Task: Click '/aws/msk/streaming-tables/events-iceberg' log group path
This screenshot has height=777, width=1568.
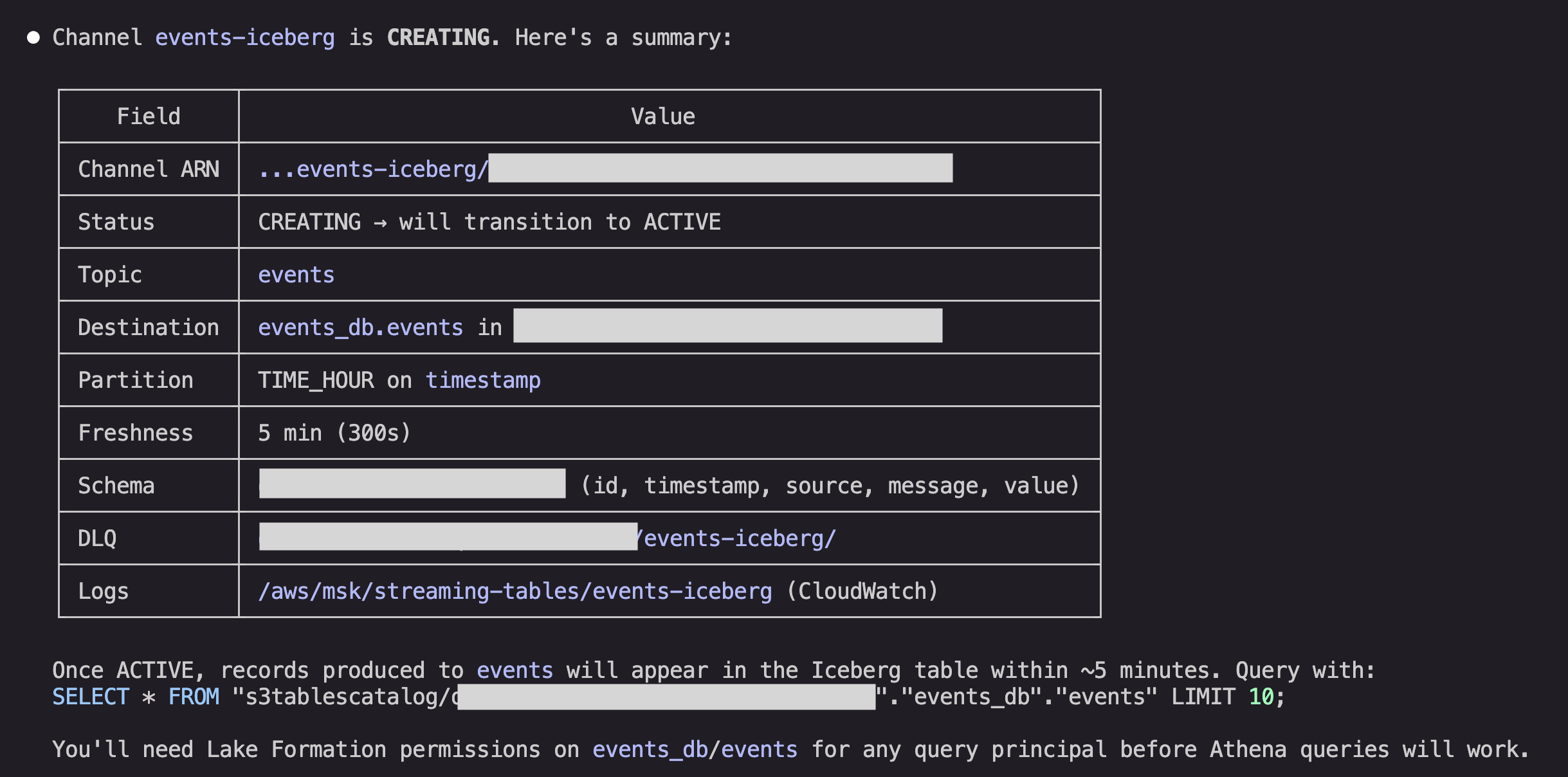Action: click(x=515, y=591)
